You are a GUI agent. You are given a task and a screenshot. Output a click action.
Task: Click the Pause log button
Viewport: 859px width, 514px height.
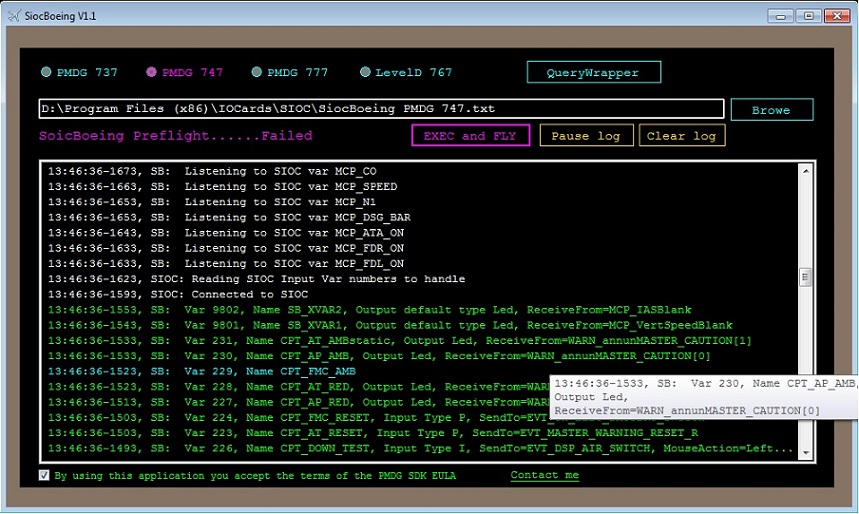coord(586,135)
